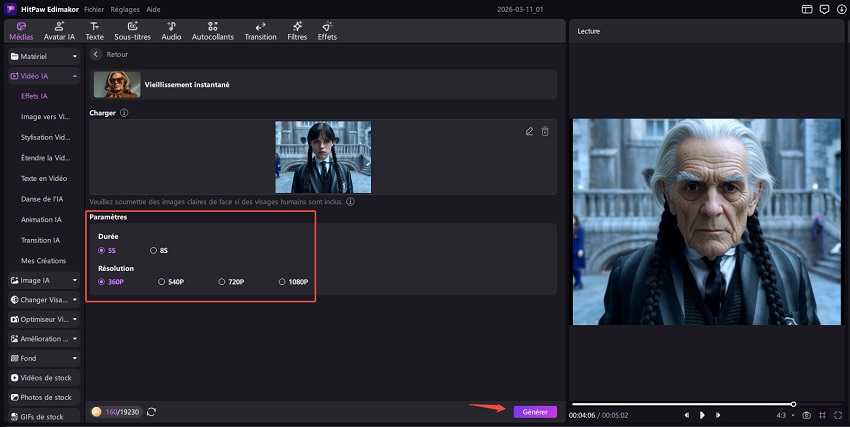This screenshot has width=850, height=427.
Task: Select Transition IA item
Action: (x=40, y=240)
